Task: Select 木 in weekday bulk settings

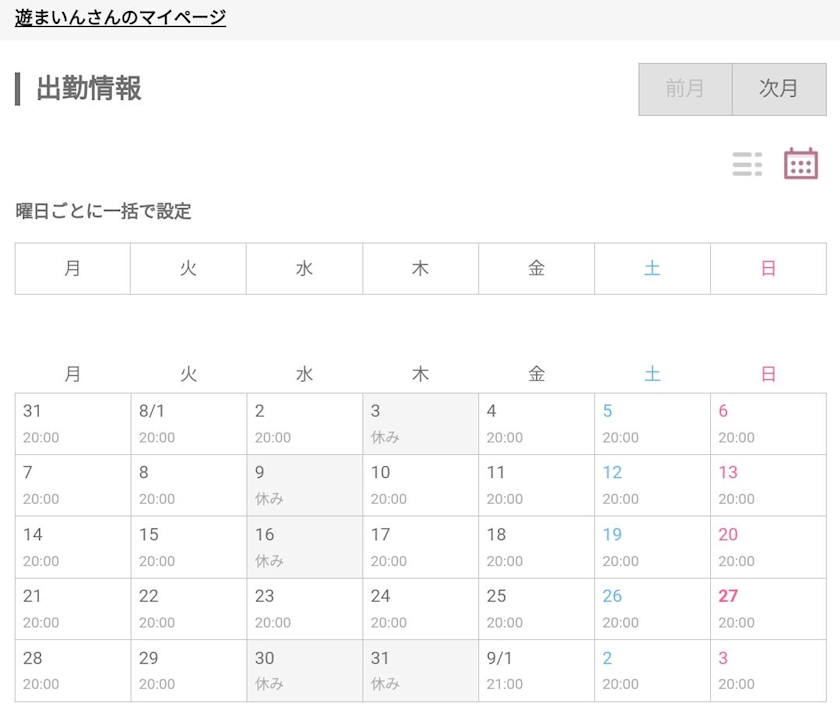Action: click(x=420, y=268)
